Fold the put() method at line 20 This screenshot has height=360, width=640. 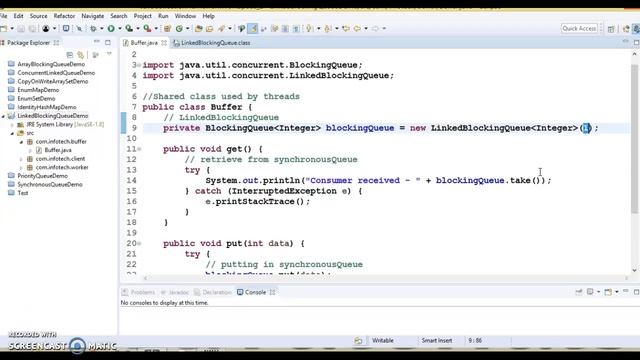tap(139, 244)
